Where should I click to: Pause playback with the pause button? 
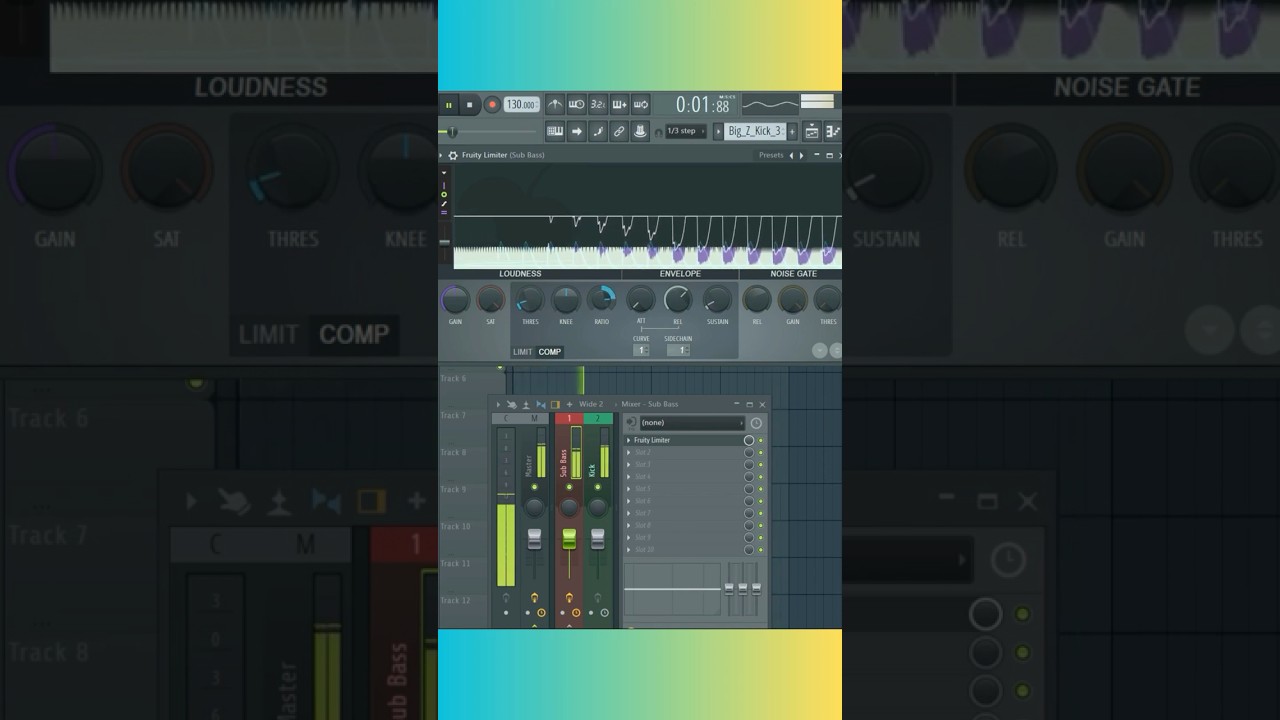pos(449,105)
